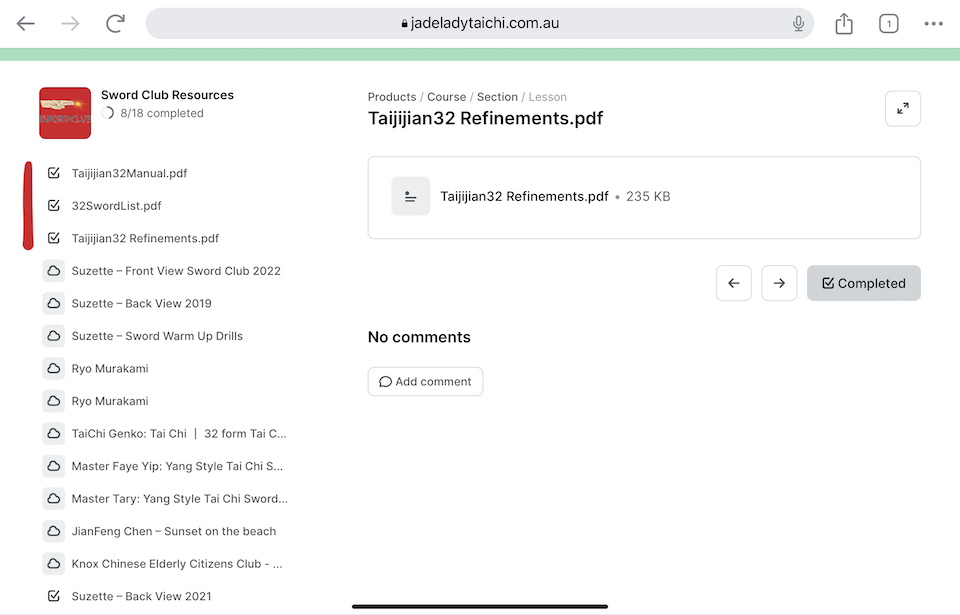Screen dimensions: 960x615
Task: Toggle checkbox beside 32SwordList.pdf
Action: coord(54,206)
